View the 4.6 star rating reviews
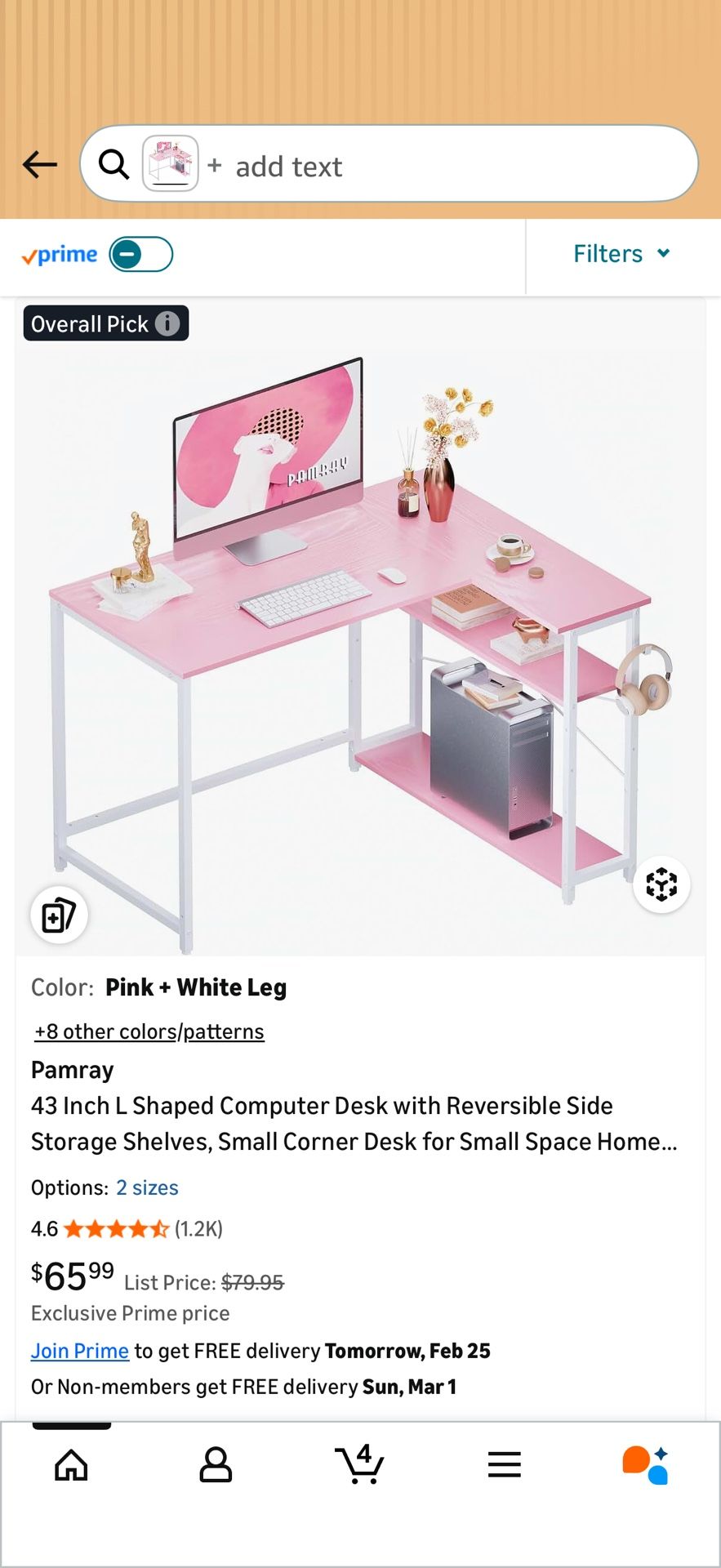The height and width of the screenshot is (1568, 721). click(127, 1229)
